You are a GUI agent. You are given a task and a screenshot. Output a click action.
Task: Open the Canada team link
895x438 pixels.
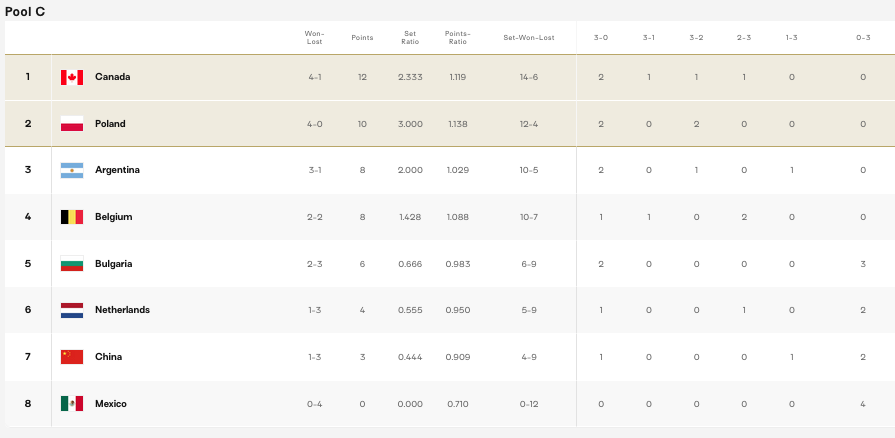coord(112,77)
